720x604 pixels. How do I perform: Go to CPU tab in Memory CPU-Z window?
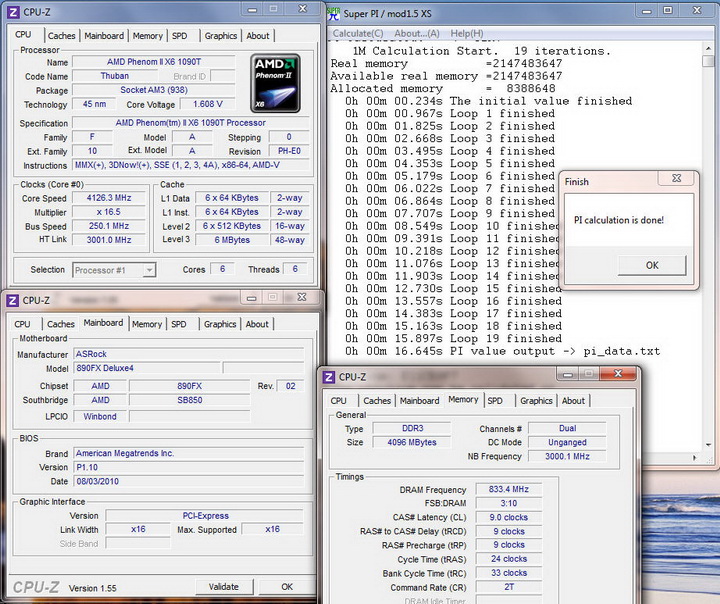pyautogui.click(x=338, y=401)
